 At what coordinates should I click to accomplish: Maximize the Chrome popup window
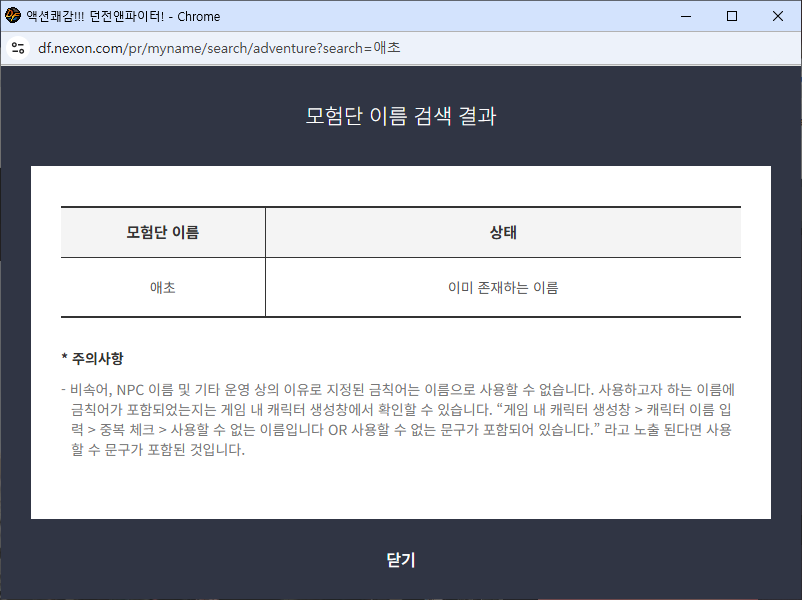tap(732, 16)
